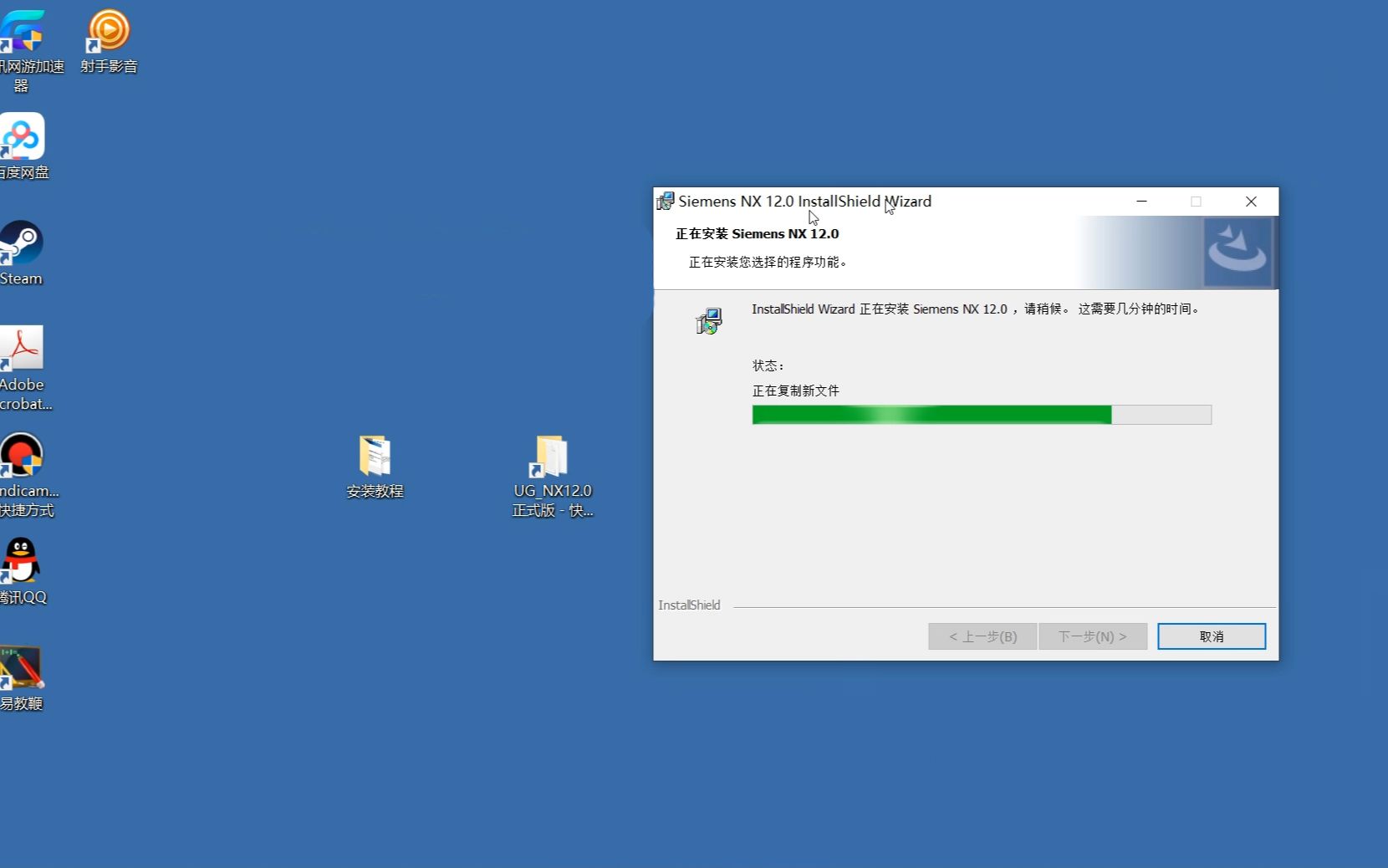This screenshot has width=1388, height=868.
Task: Cancel the Siemens NX 12.0 installation
Action: click(1211, 636)
